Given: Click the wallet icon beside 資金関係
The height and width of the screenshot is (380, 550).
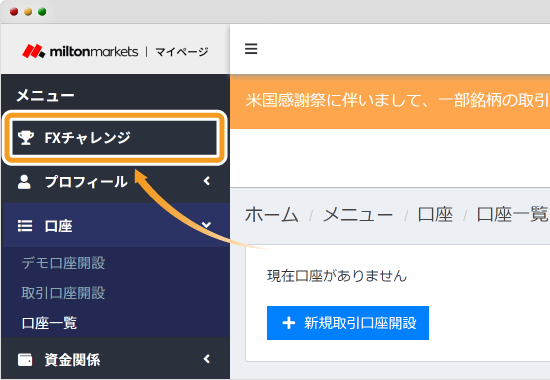Looking at the screenshot, I should point(25,360).
